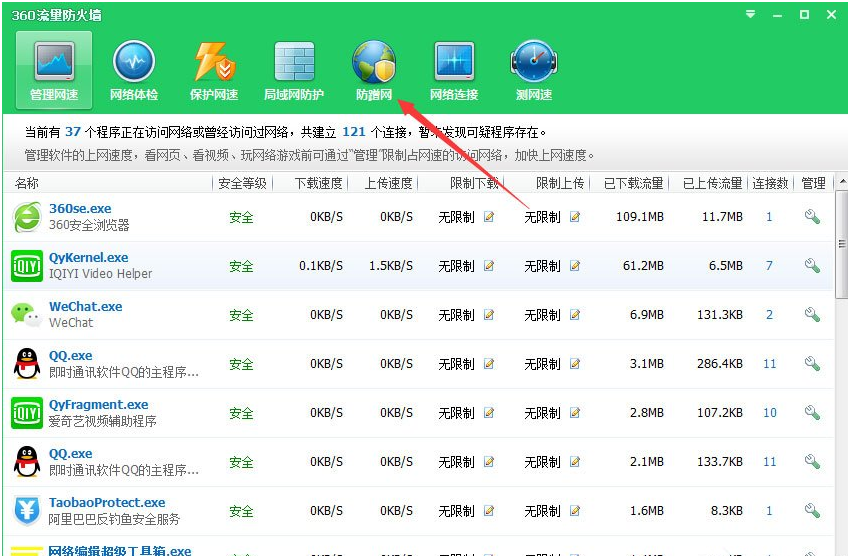Image resolution: width=848 pixels, height=556 pixels.
Task: Open the 保护网速 tab
Action: coord(214,70)
